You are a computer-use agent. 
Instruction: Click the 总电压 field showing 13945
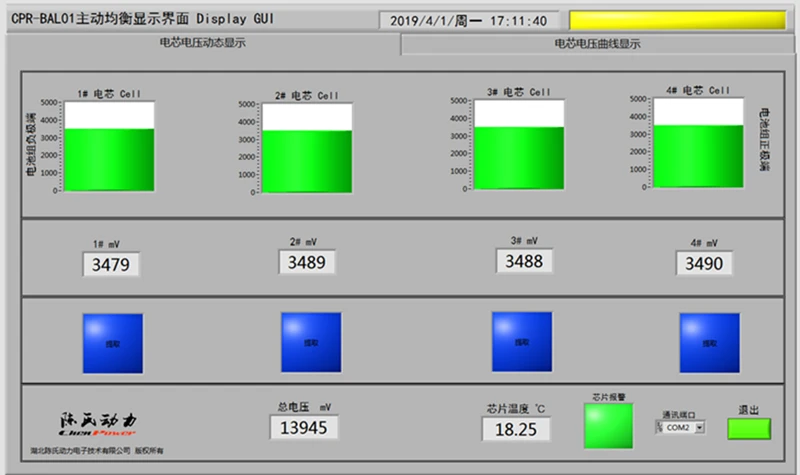coord(304,428)
